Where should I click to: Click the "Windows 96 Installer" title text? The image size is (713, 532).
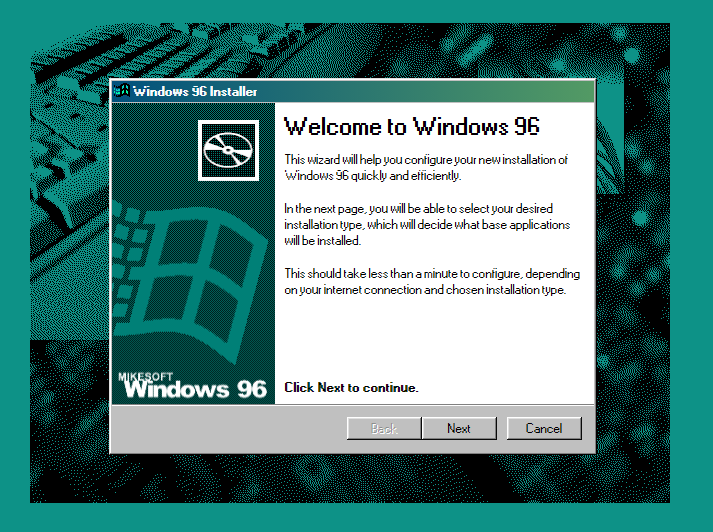(195, 91)
